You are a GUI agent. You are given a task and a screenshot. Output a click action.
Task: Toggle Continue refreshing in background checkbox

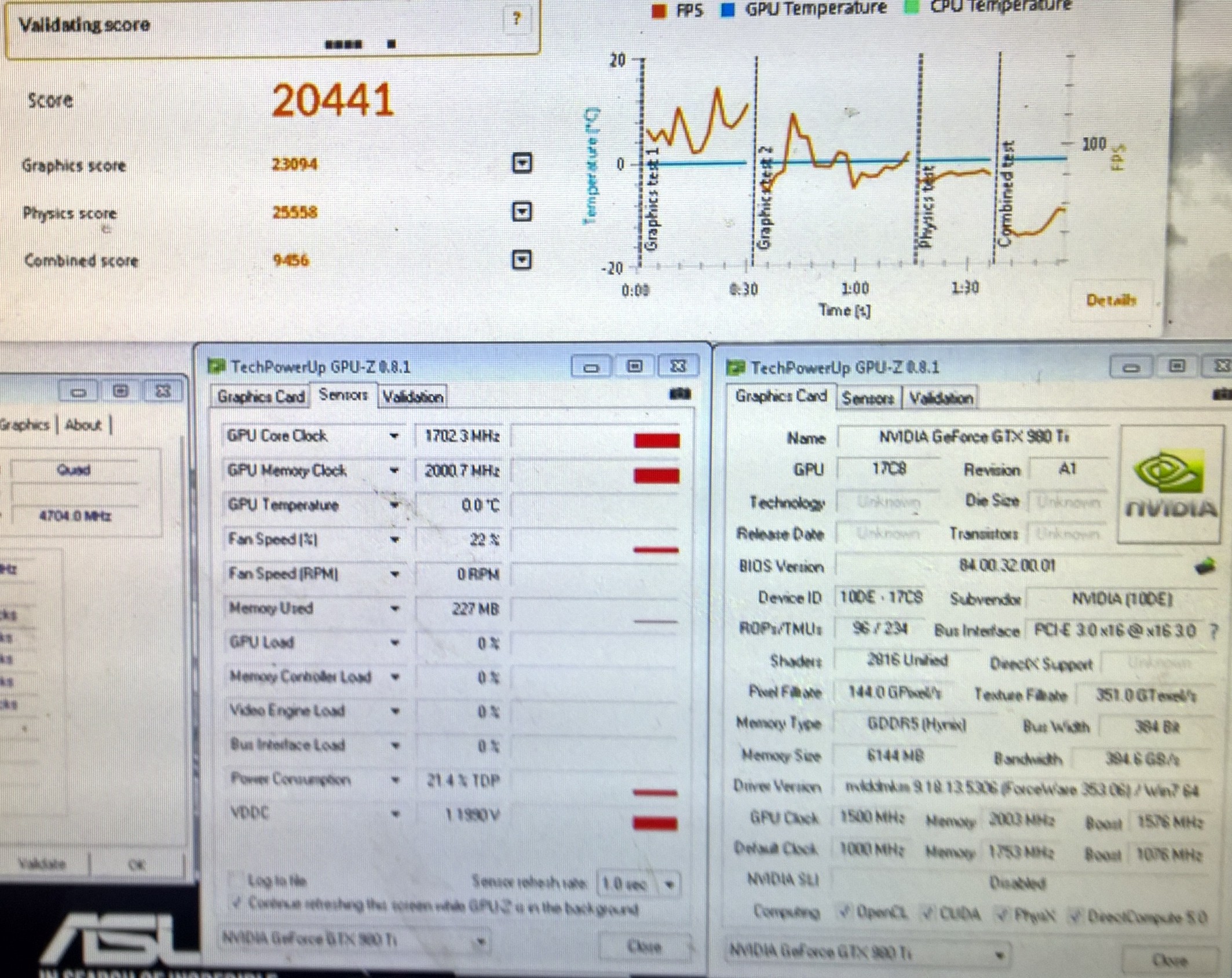click(236, 904)
